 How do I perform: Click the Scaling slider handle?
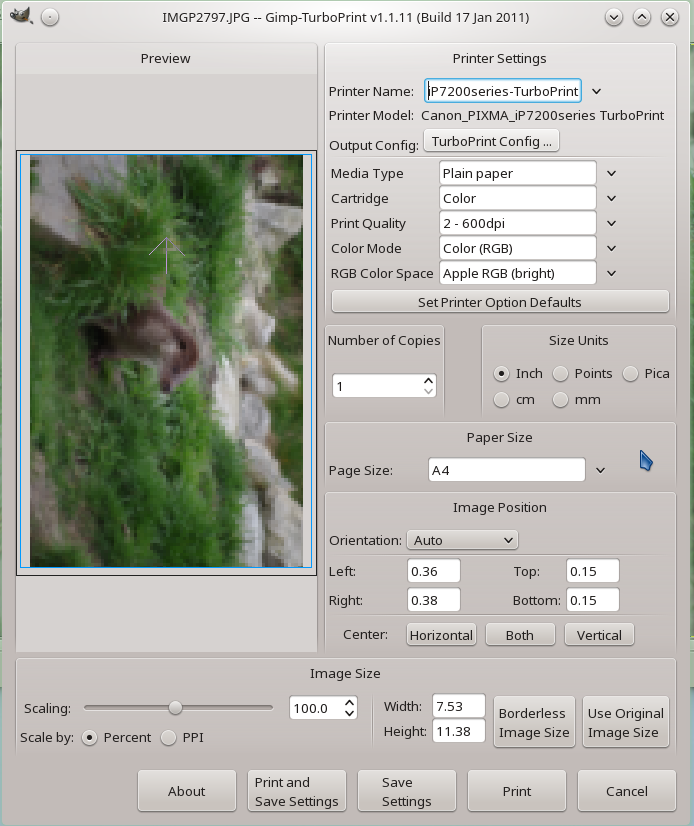(x=176, y=708)
